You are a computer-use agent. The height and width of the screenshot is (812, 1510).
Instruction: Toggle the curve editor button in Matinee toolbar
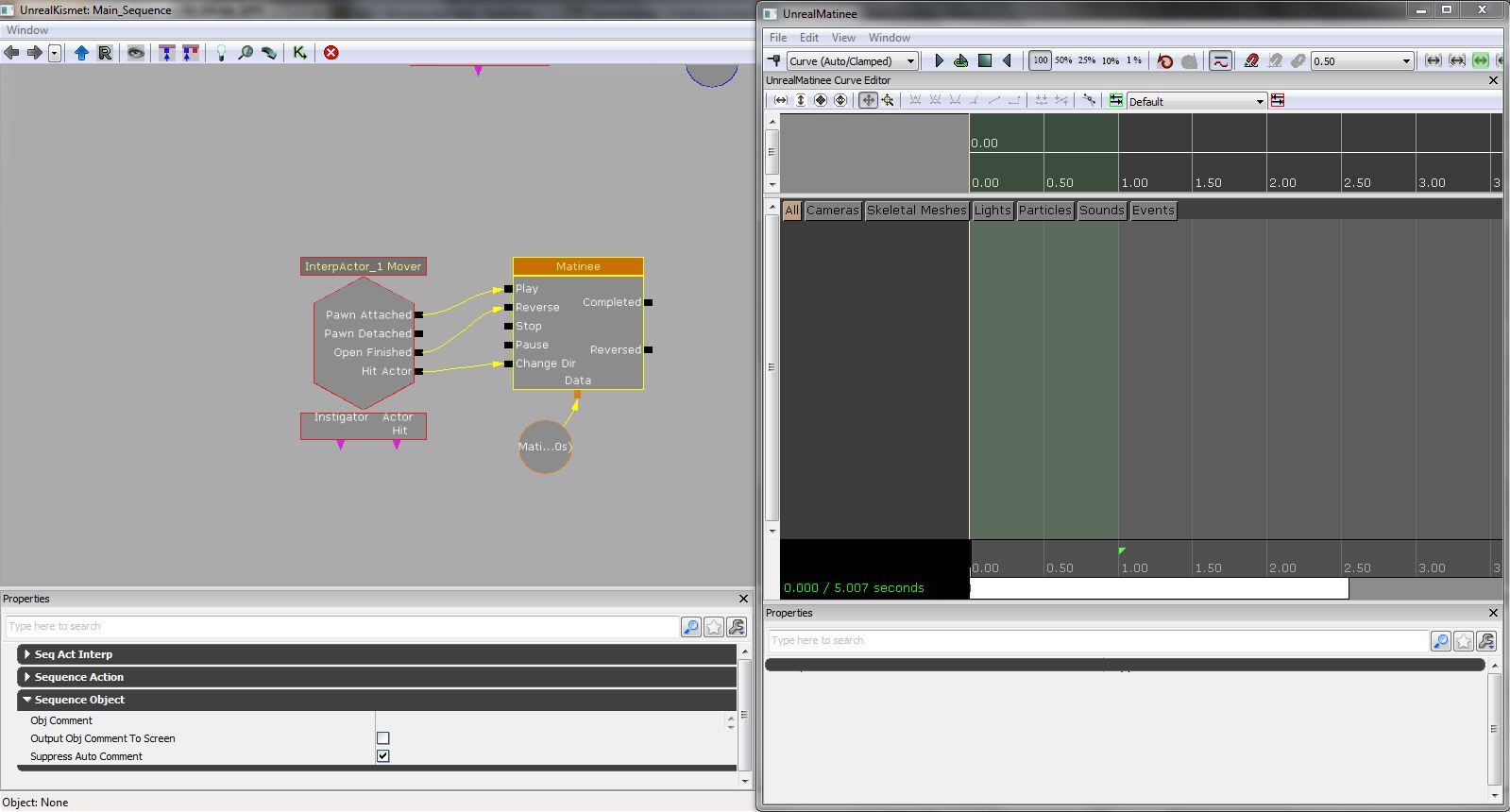click(x=1220, y=60)
